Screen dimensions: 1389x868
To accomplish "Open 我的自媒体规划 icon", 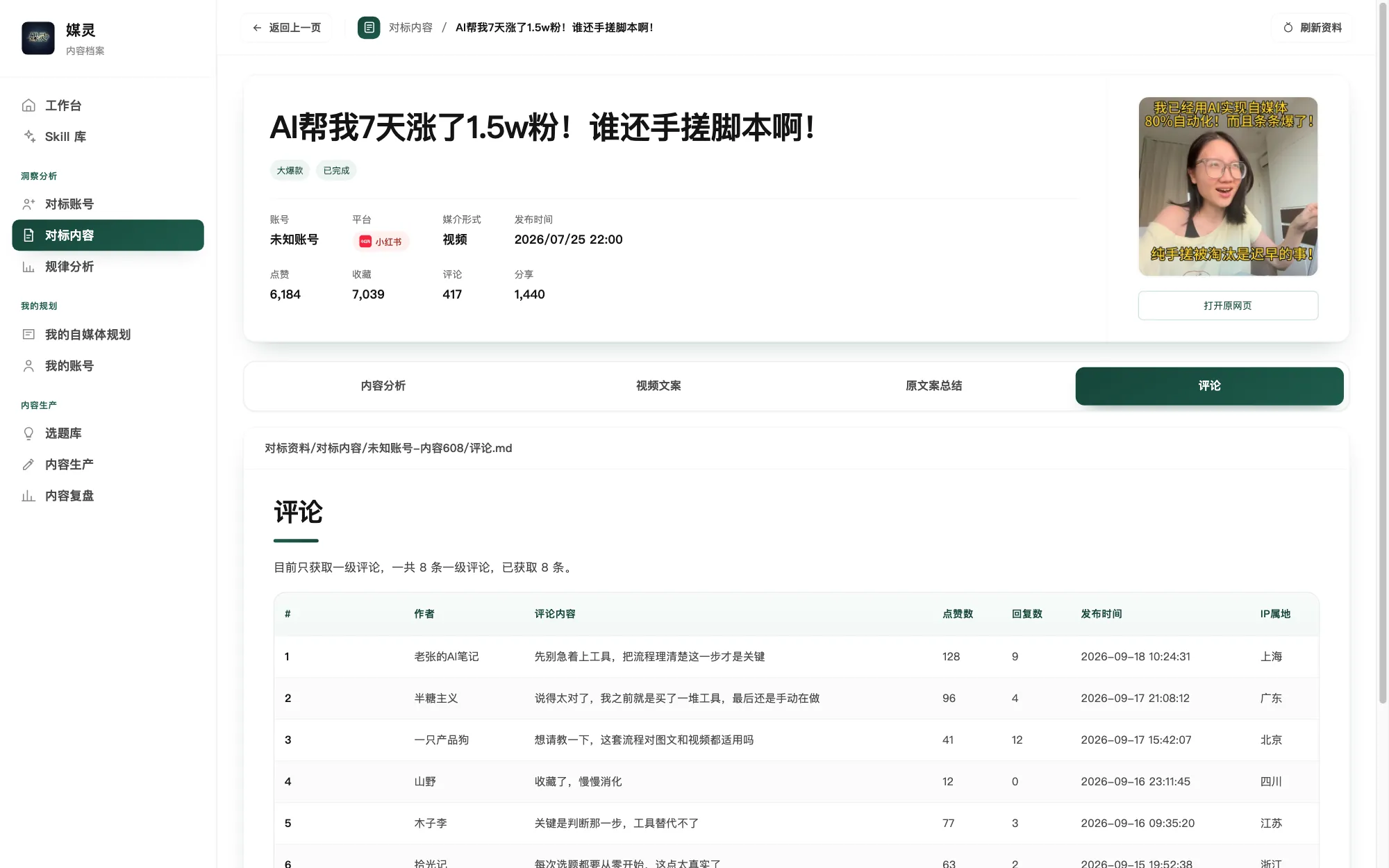I will 28,335.
